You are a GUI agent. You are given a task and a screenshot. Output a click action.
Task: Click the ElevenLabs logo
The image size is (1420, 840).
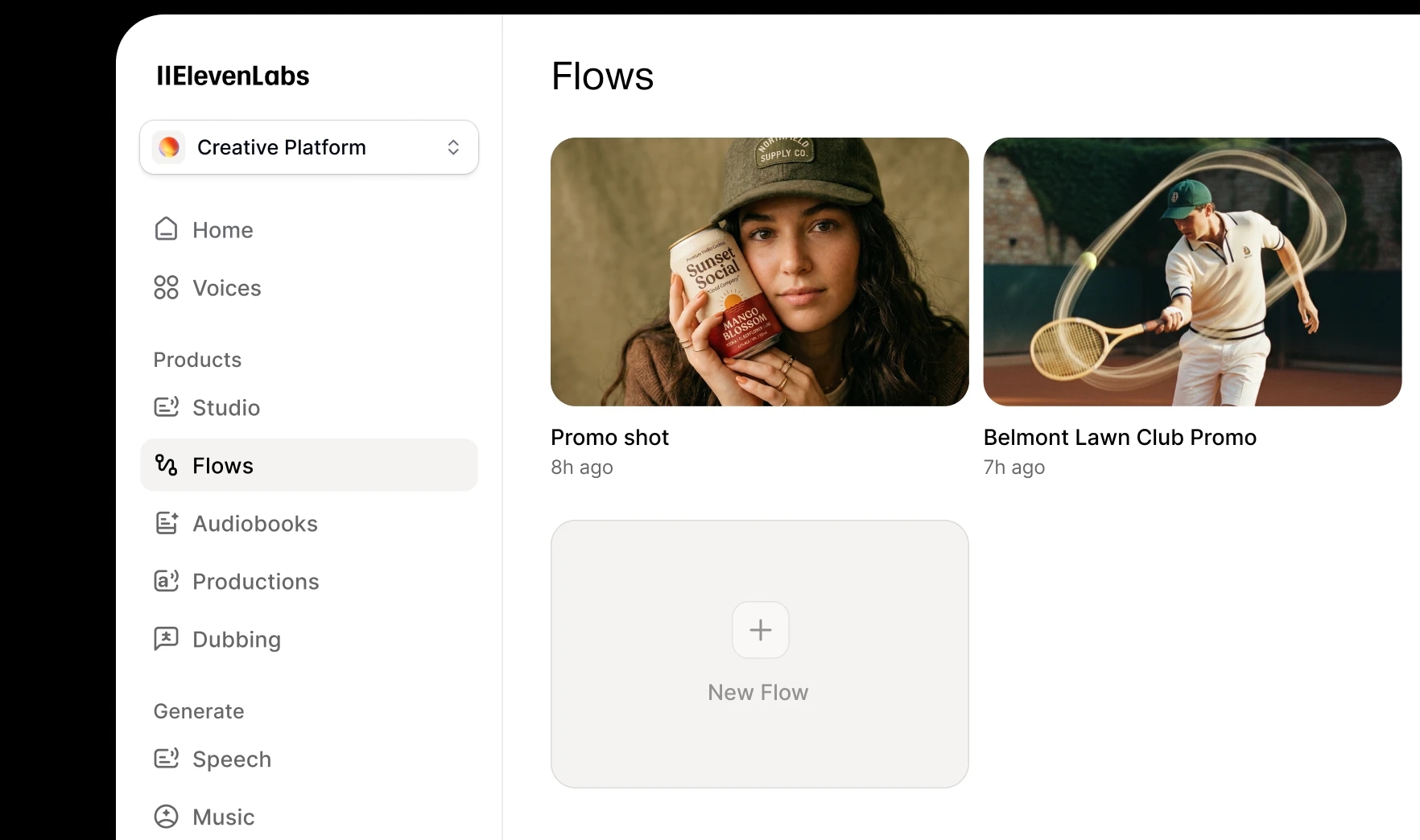pos(233,75)
